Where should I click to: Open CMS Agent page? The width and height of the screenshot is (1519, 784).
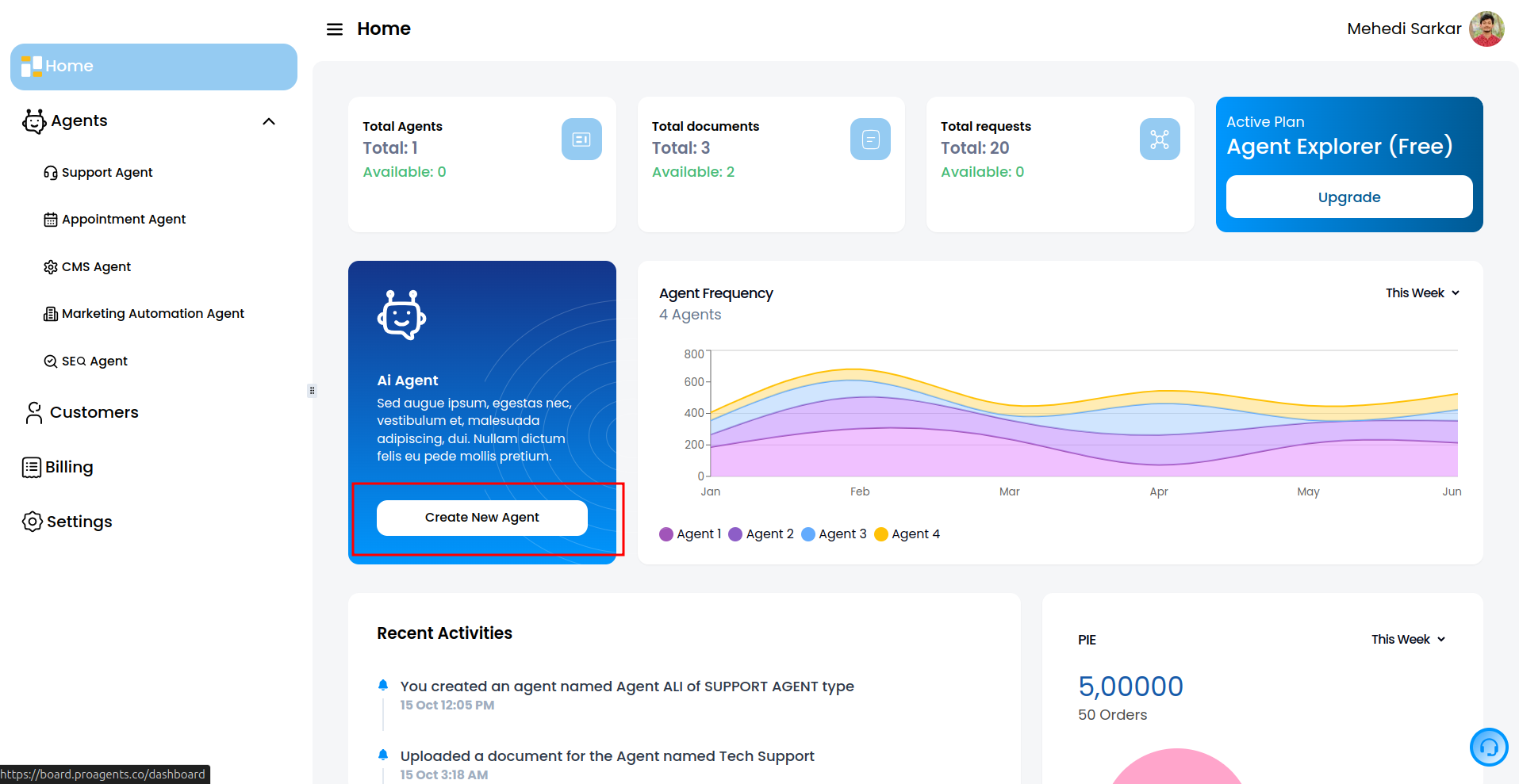pyautogui.click(x=96, y=267)
